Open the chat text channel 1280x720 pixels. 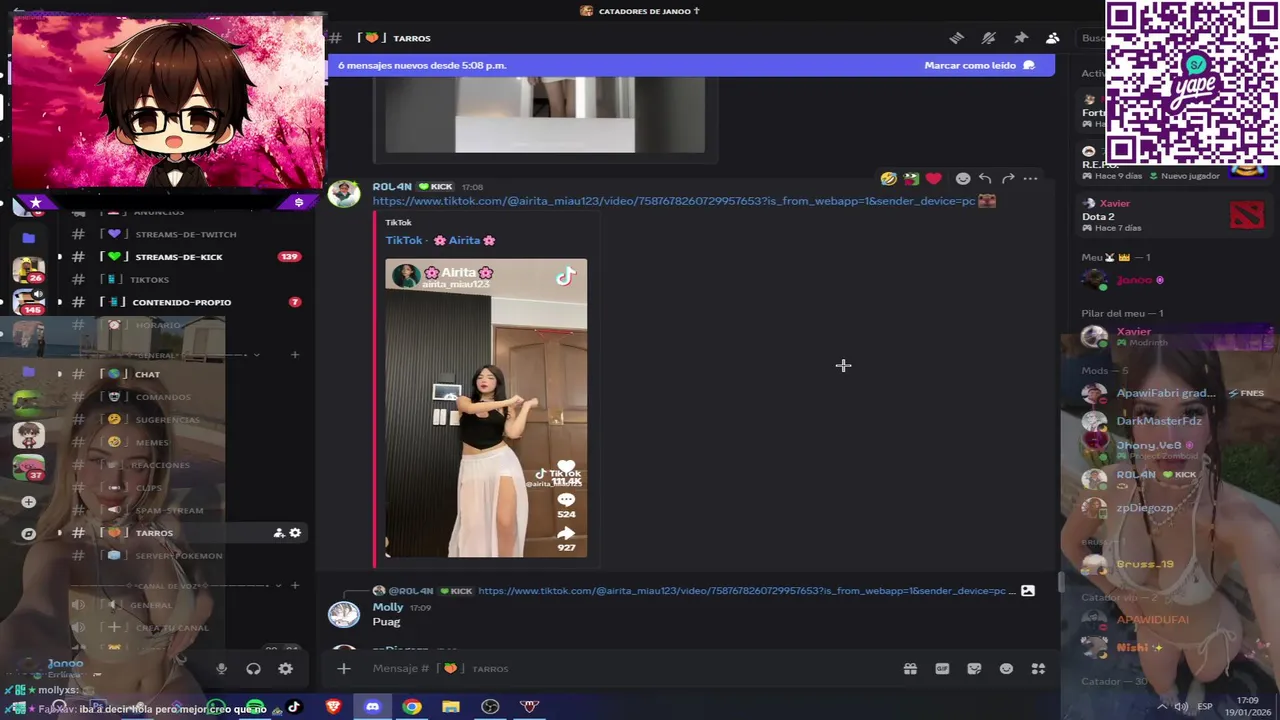[185, 374]
